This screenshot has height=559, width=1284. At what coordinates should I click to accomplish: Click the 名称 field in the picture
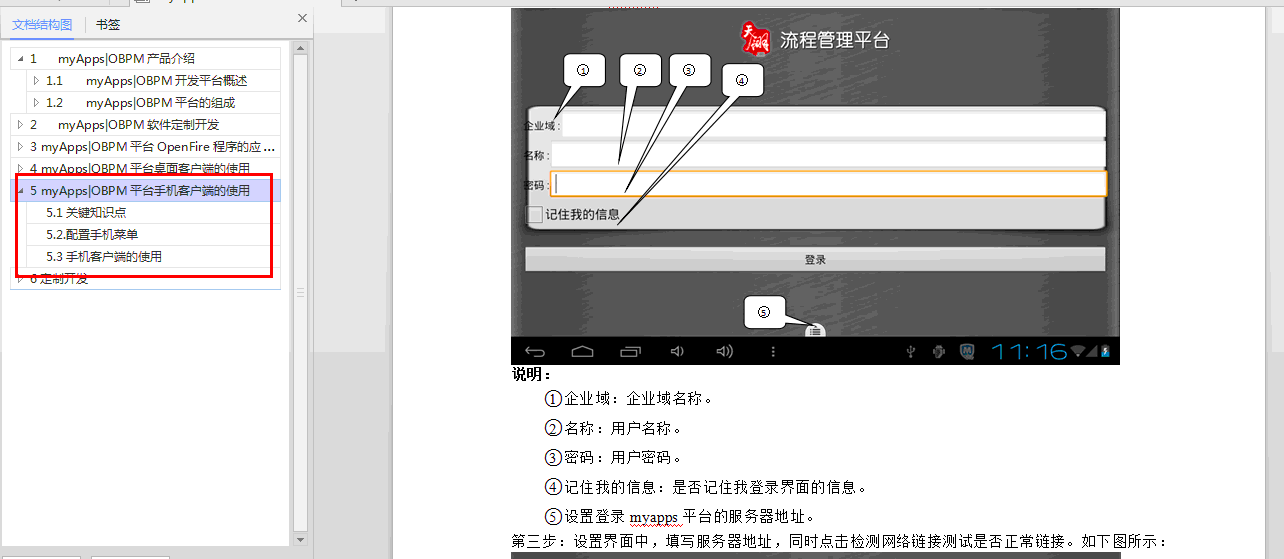pyautogui.click(x=828, y=155)
